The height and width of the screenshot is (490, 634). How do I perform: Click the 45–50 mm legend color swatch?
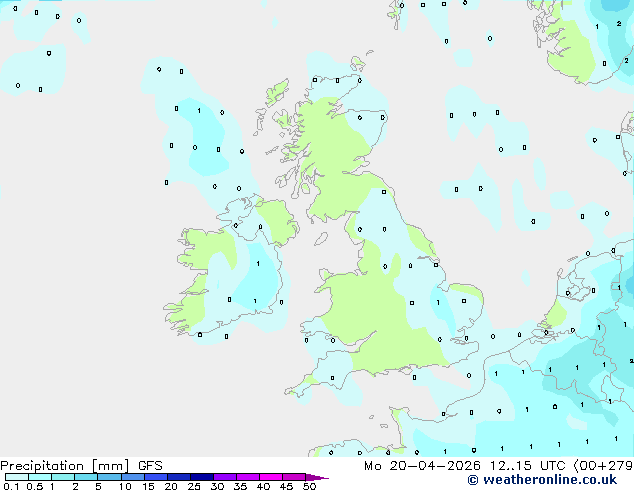294,477
